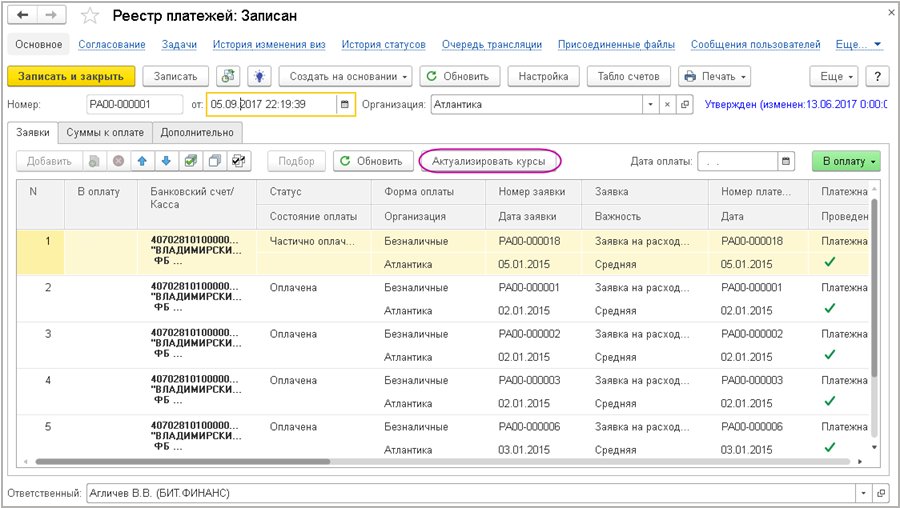900x508 pixels.
Task: Open the calendar picker for the document date
Action: (x=344, y=104)
